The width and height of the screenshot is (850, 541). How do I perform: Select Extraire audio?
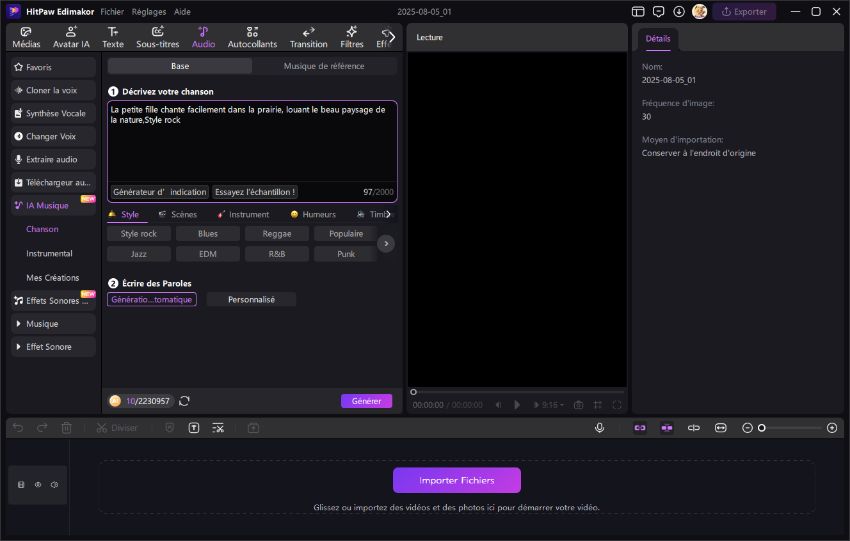pyautogui.click(x=53, y=159)
